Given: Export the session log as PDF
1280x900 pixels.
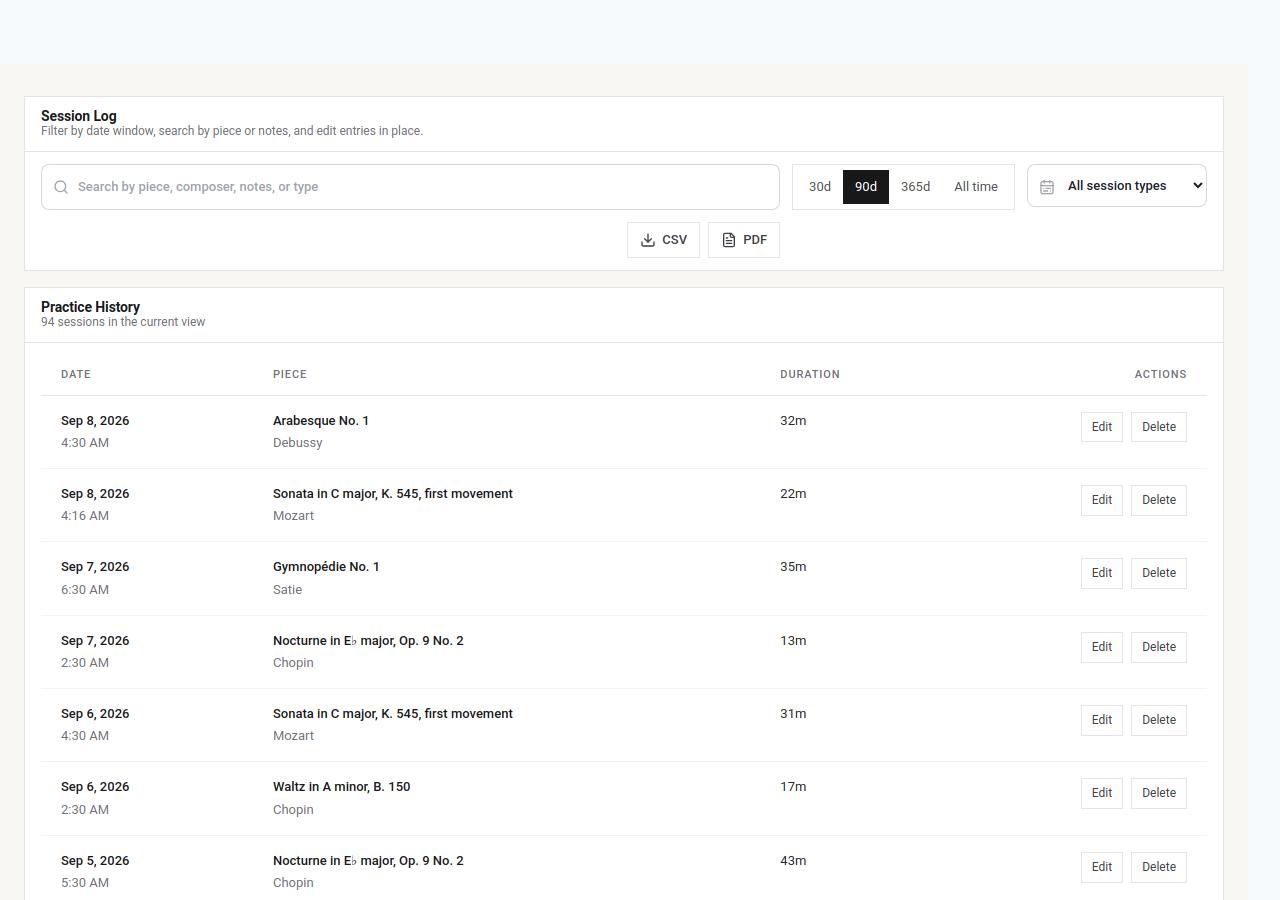Looking at the screenshot, I should coord(744,240).
